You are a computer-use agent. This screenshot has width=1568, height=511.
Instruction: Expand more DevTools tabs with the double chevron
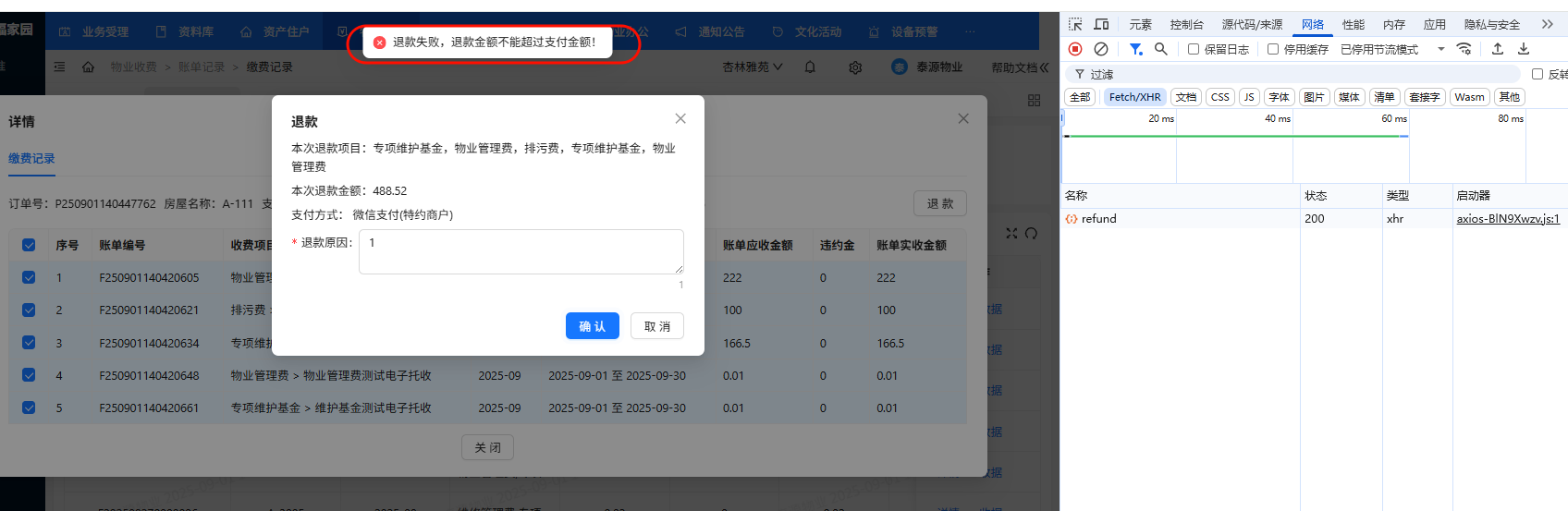coord(1547,24)
